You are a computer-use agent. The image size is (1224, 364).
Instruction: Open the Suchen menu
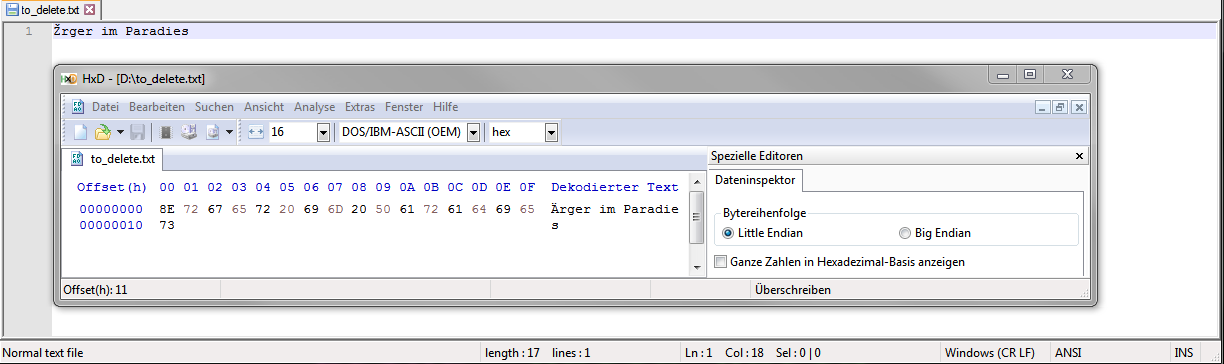[x=214, y=107]
